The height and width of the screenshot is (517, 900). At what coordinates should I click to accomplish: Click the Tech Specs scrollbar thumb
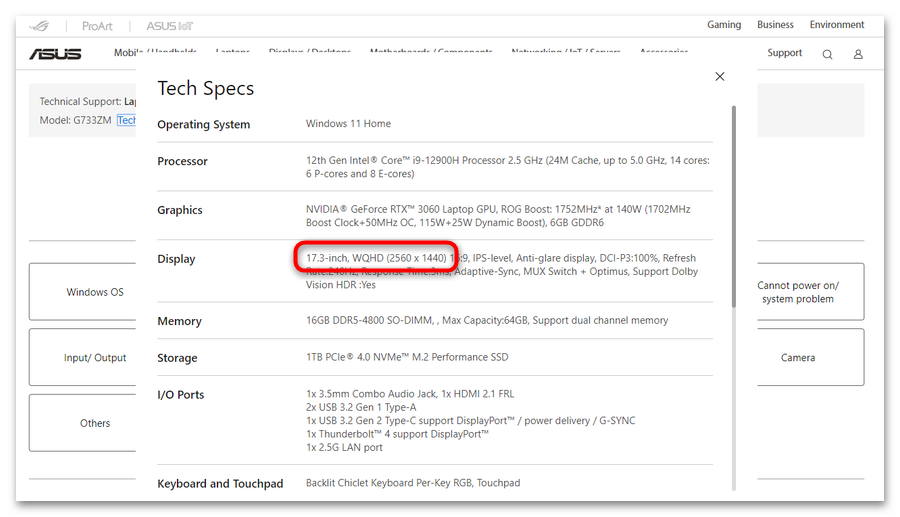tap(734, 207)
